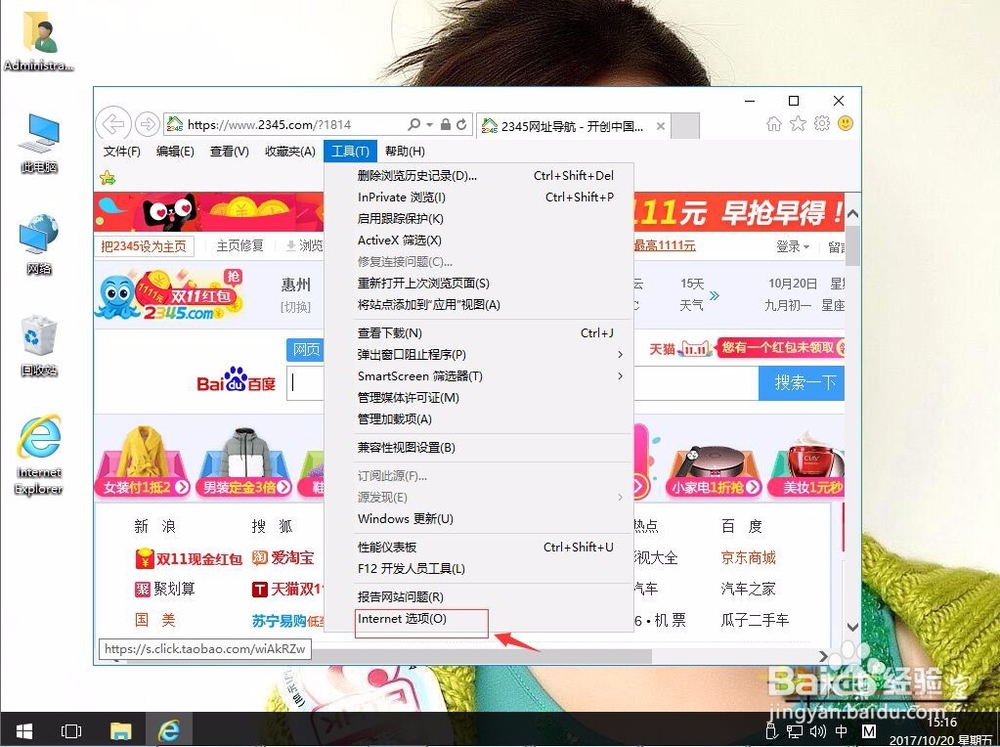The height and width of the screenshot is (747, 1000).
Task: Choose 启用跟踪保护(K) menu entry
Action: pos(479,219)
